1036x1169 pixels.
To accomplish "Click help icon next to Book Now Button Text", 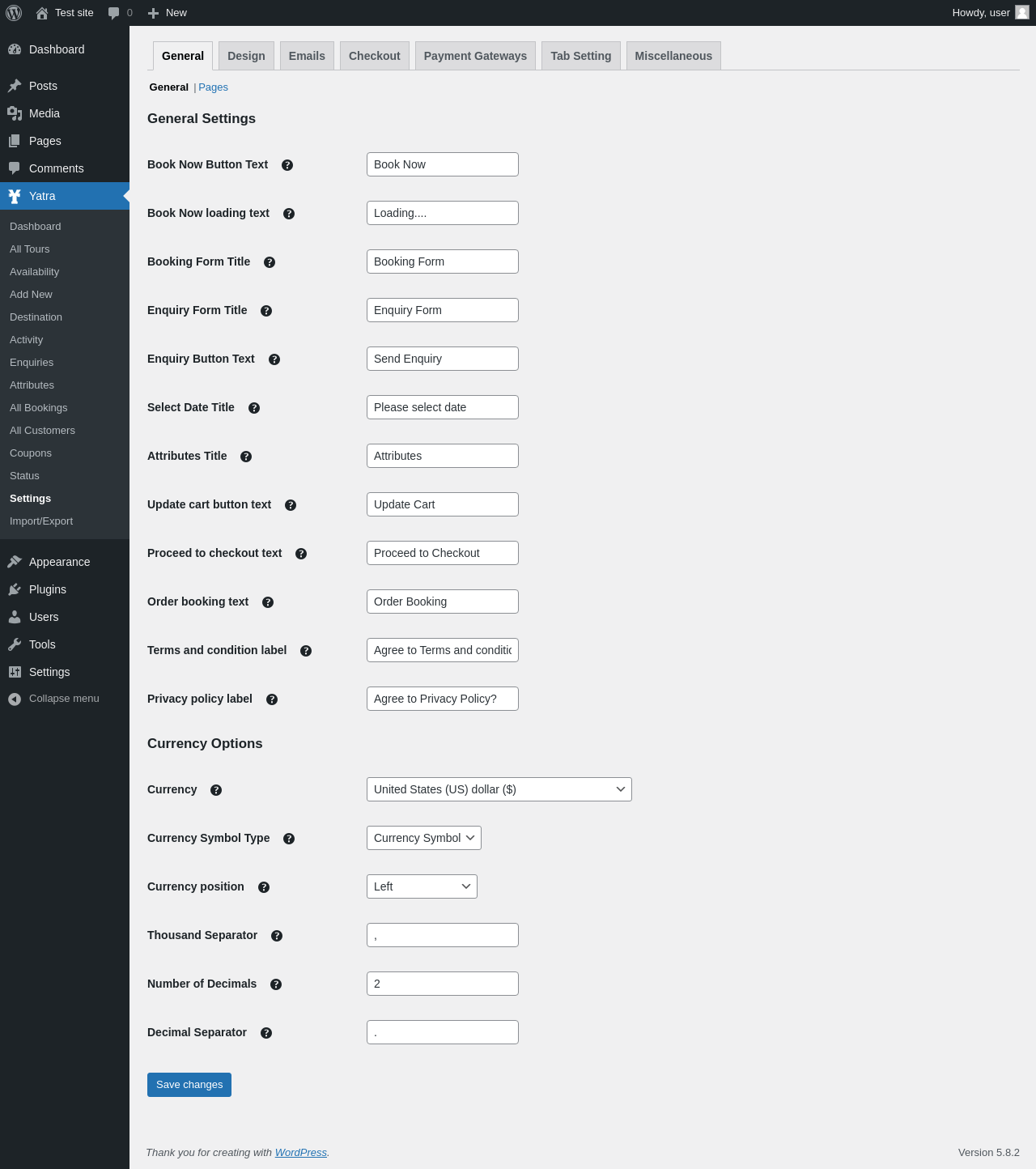I will [287, 165].
